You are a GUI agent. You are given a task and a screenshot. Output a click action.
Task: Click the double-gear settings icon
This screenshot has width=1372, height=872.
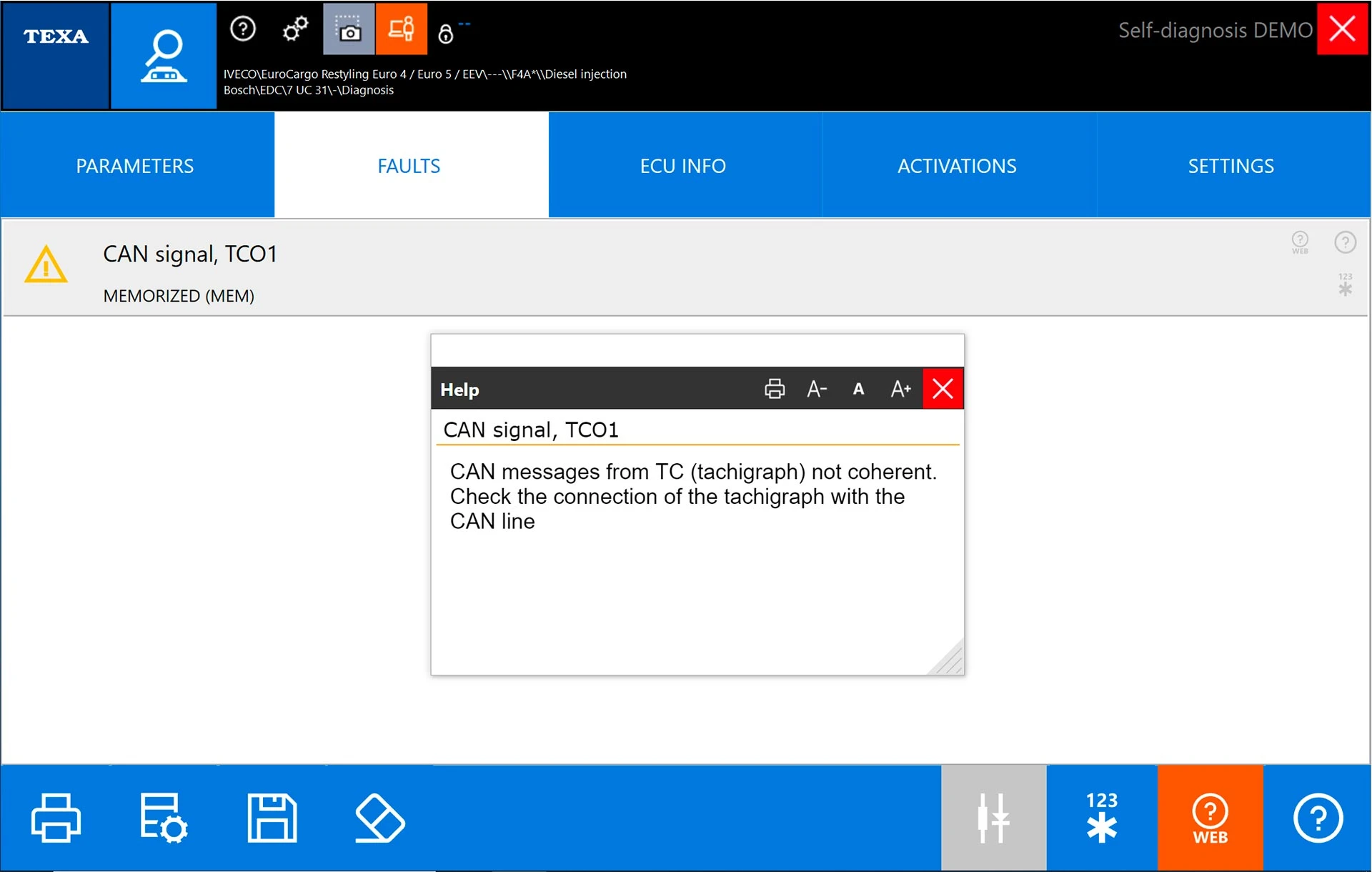point(295,30)
